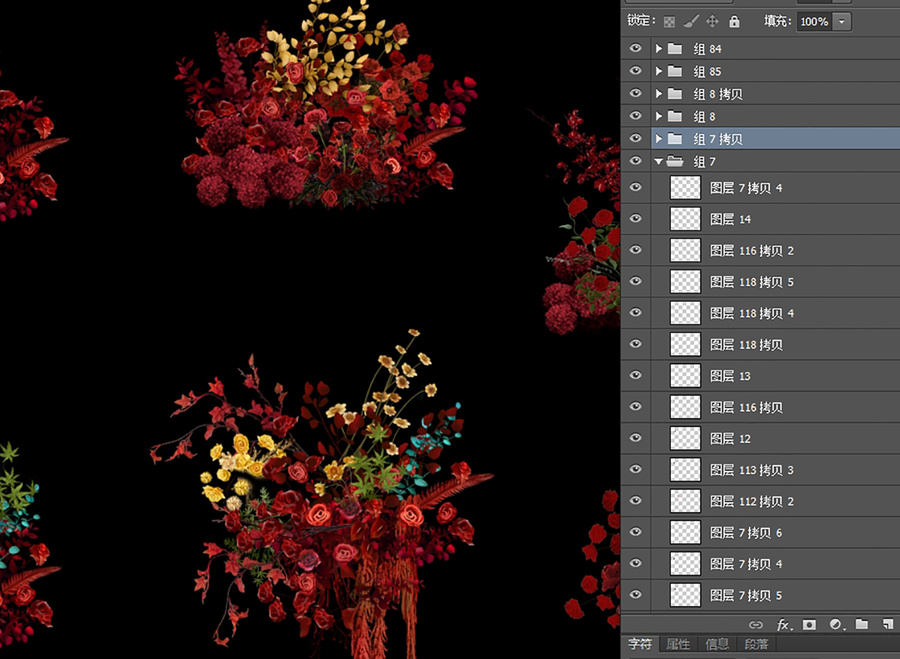
Task: Toggle visibility of expanded group 组 7
Action: coord(635,160)
